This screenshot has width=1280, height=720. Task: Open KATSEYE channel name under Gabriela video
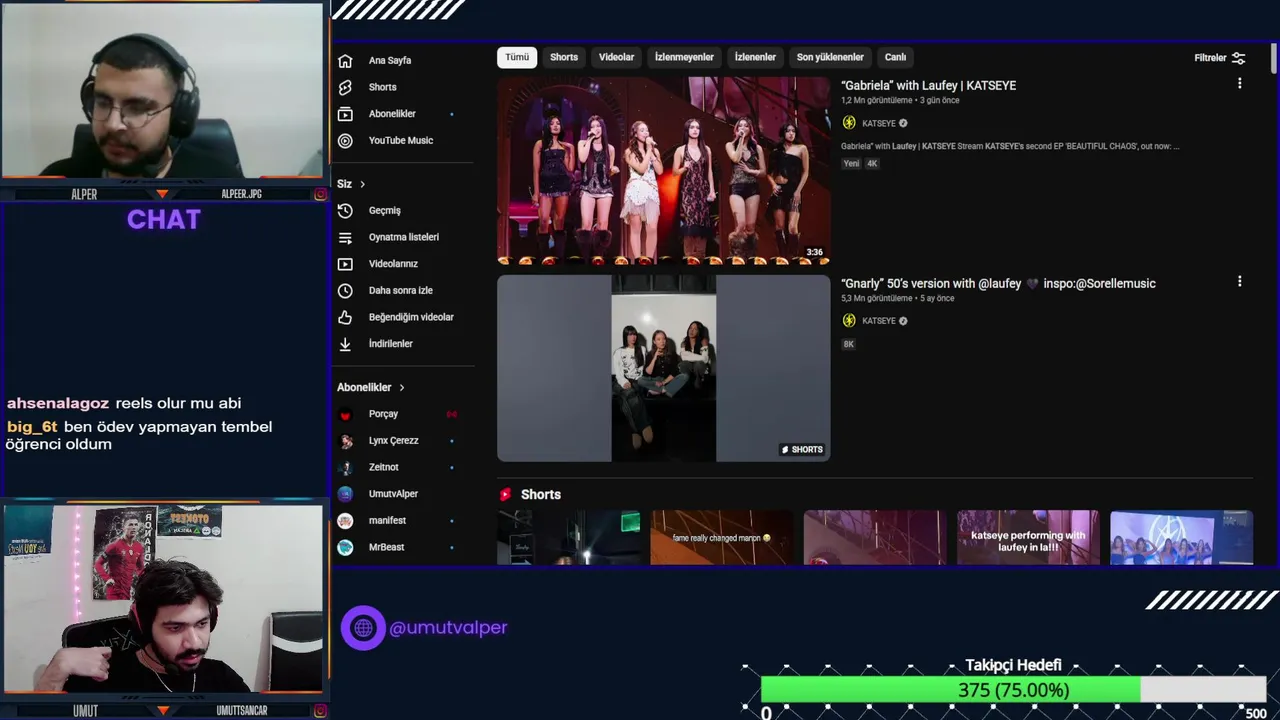[x=879, y=123]
